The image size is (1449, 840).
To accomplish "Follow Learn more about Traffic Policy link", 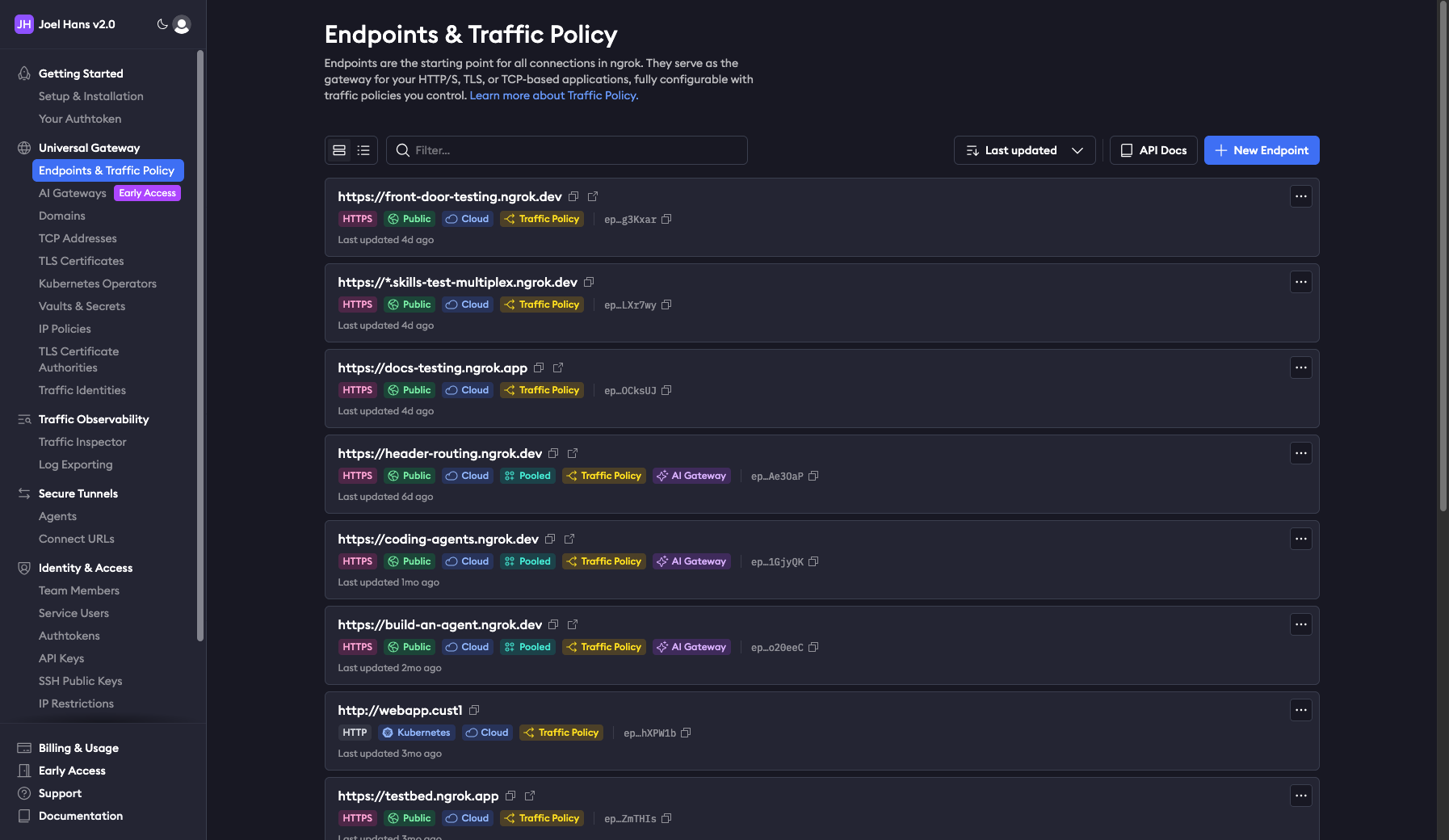I will coord(553,95).
